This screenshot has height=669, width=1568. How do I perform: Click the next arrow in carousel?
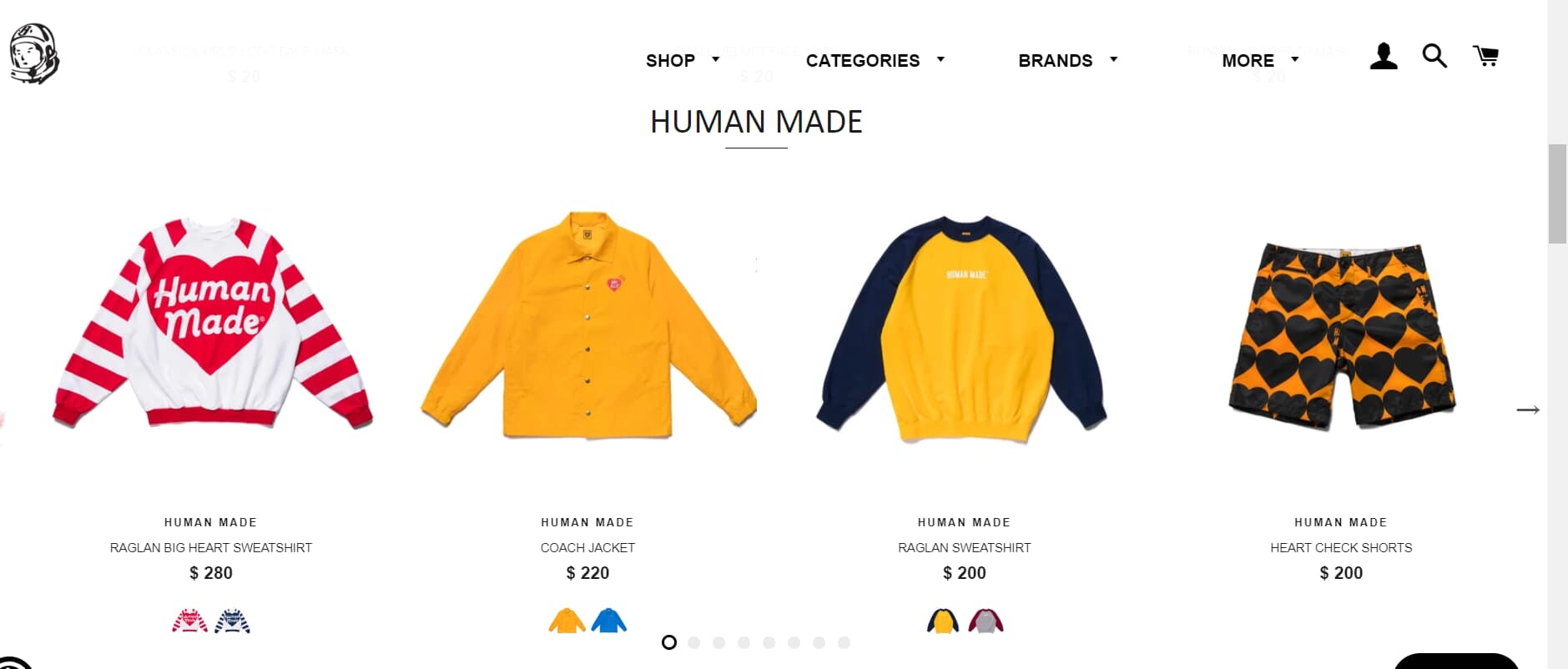click(x=1528, y=410)
